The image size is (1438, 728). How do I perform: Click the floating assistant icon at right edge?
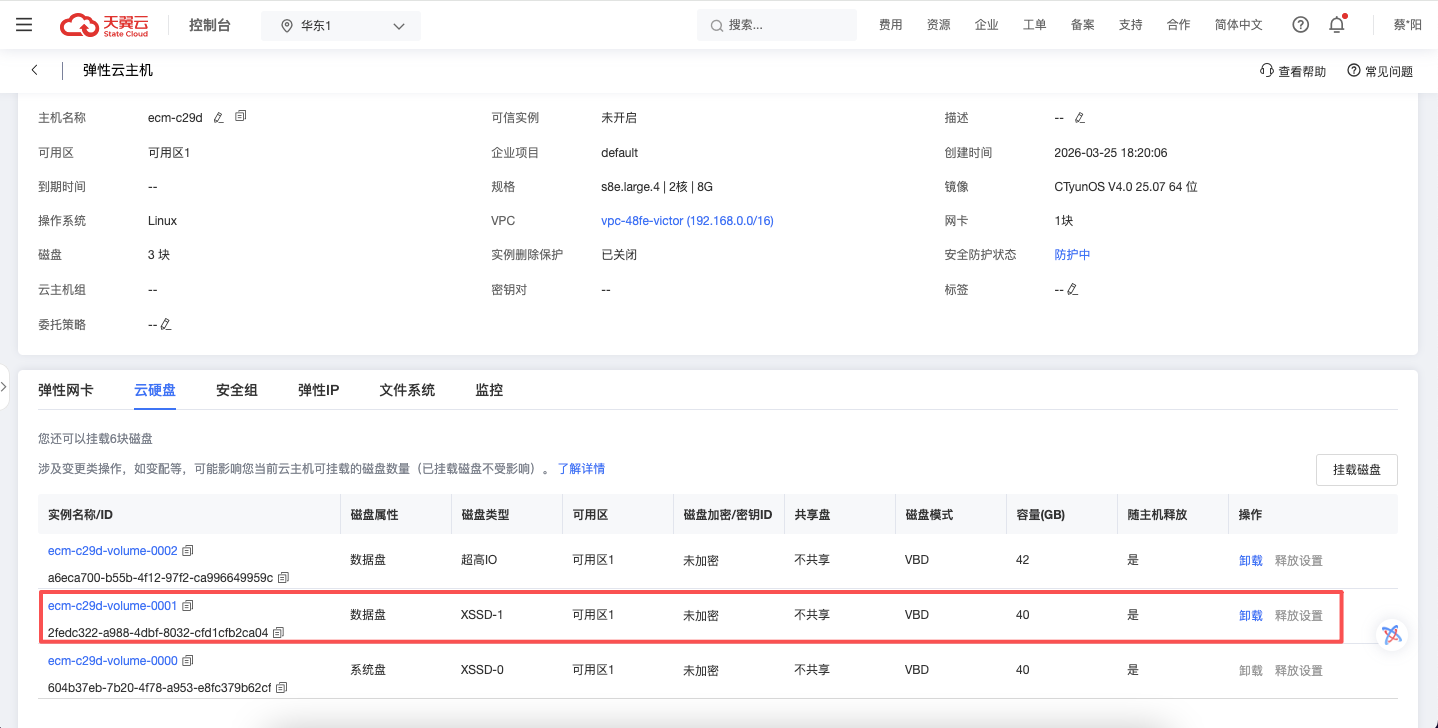(1391, 633)
